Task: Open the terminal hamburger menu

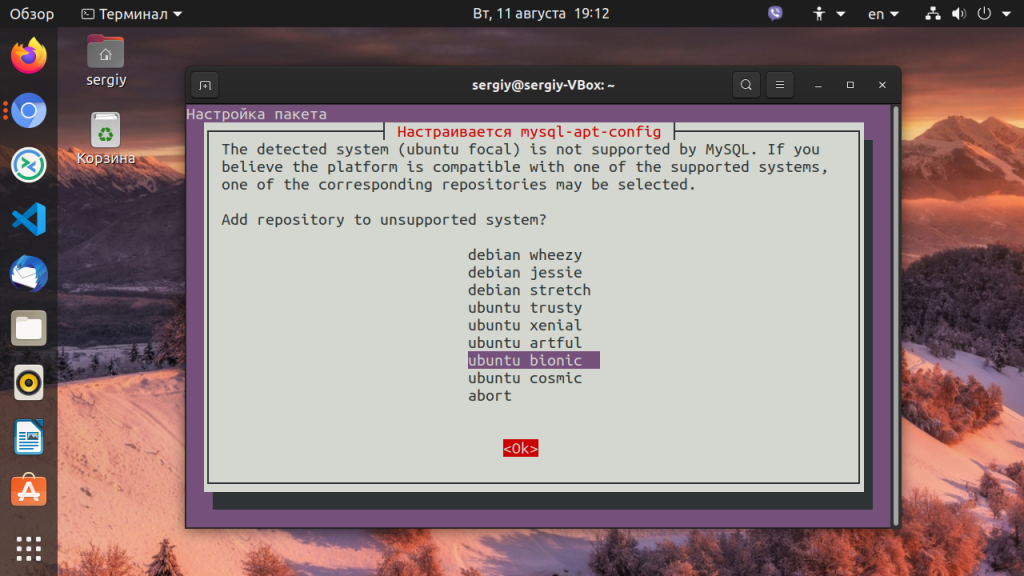Action: point(780,85)
